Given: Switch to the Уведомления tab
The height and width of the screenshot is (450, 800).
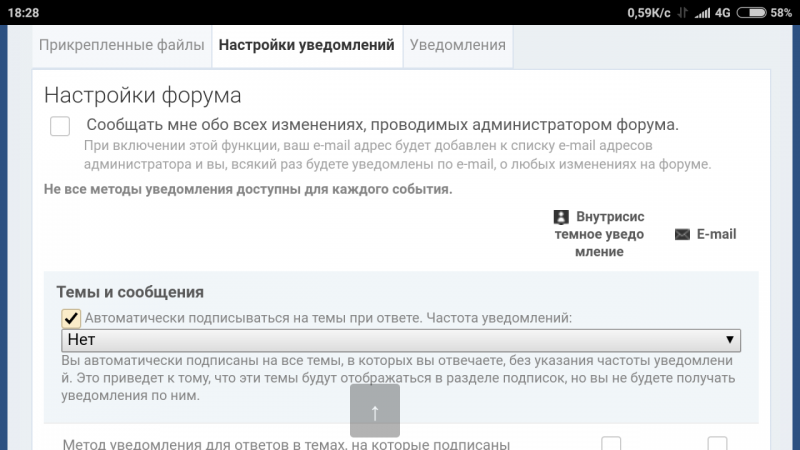Looking at the screenshot, I should pyautogui.click(x=458, y=45).
